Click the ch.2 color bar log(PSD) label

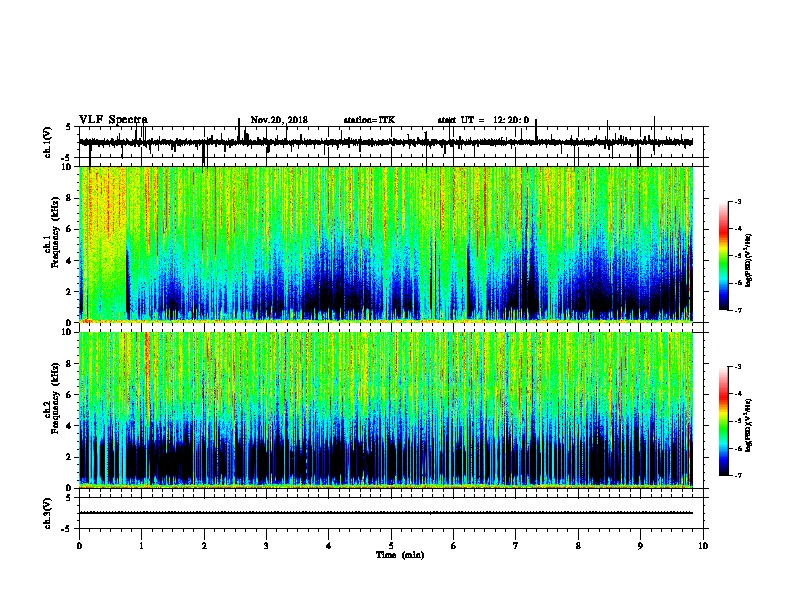748,425
